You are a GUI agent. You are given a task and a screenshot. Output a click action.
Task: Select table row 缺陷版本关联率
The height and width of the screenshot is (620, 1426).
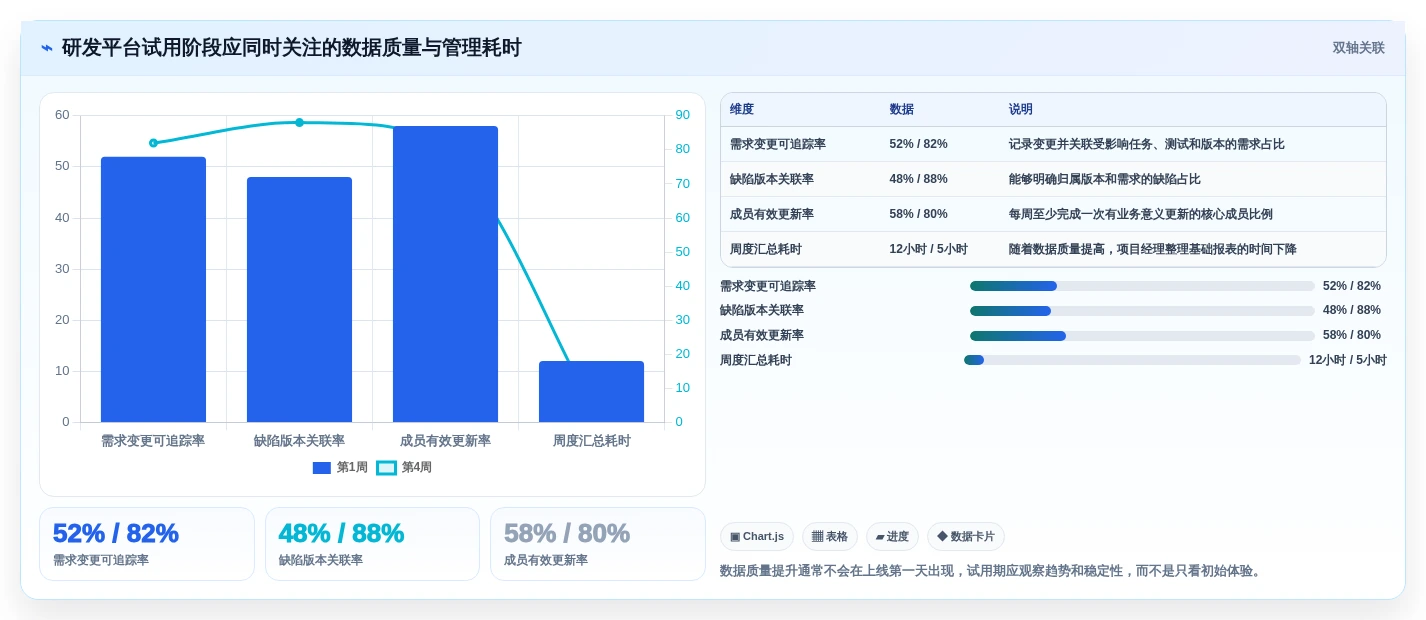click(1053, 179)
